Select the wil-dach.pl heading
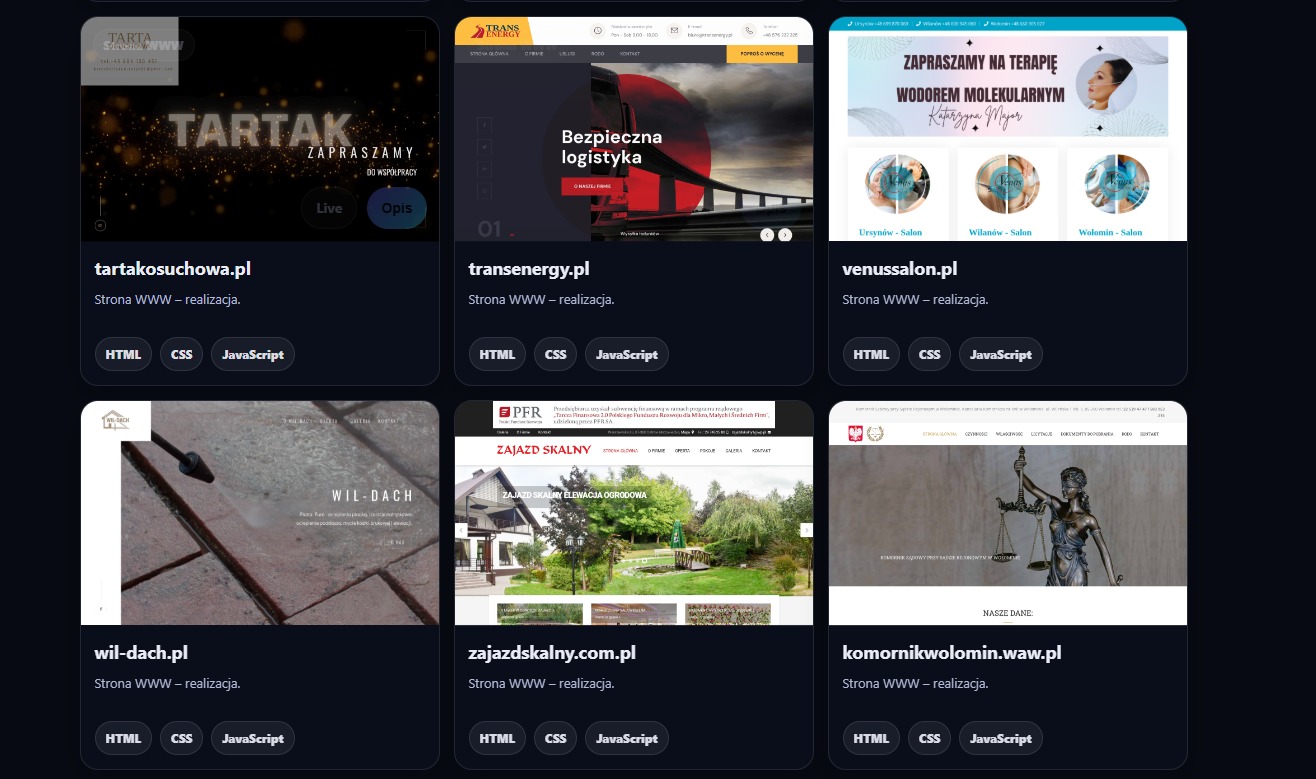The width and height of the screenshot is (1316, 779). tap(141, 653)
